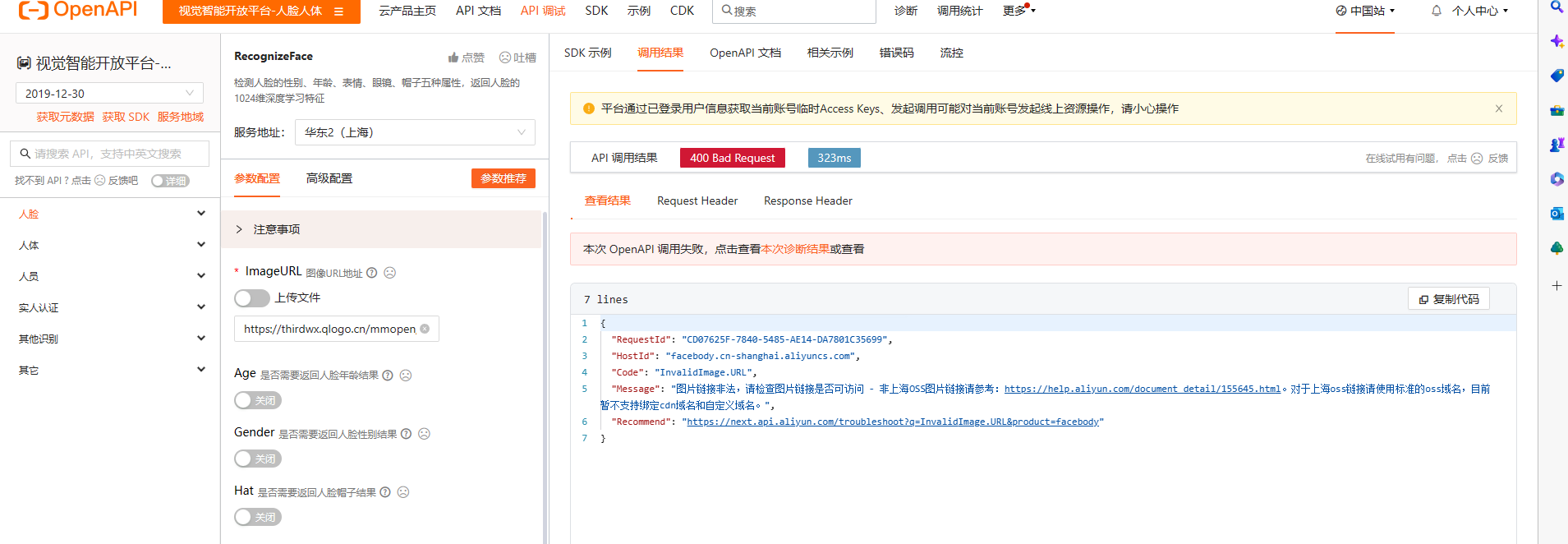Click the browser sidebar shopping tag icon
Screen dimensions: 1568x544
click(1557, 76)
